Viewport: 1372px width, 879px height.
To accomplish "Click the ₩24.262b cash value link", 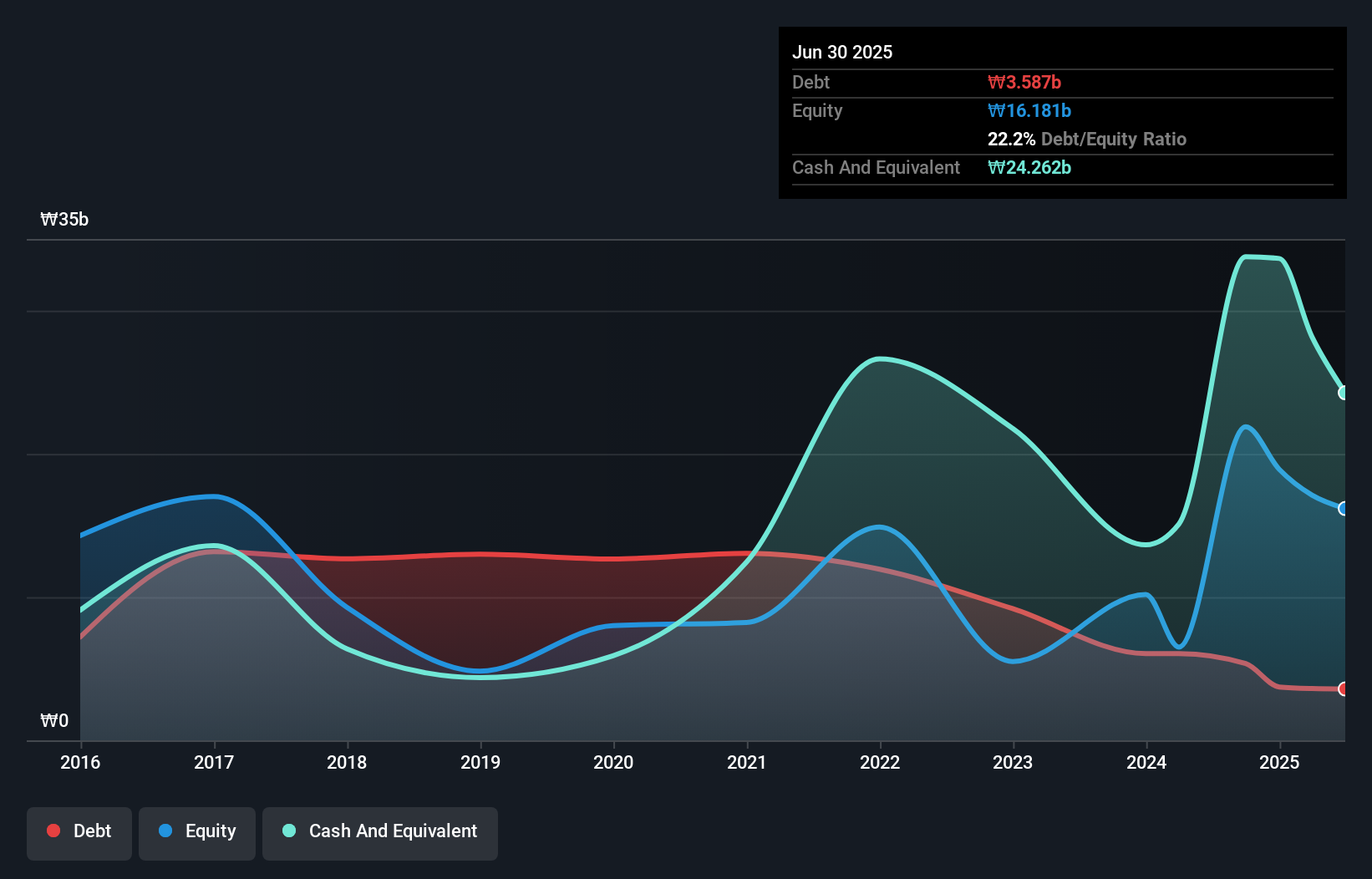I will pyautogui.click(x=1029, y=167).
